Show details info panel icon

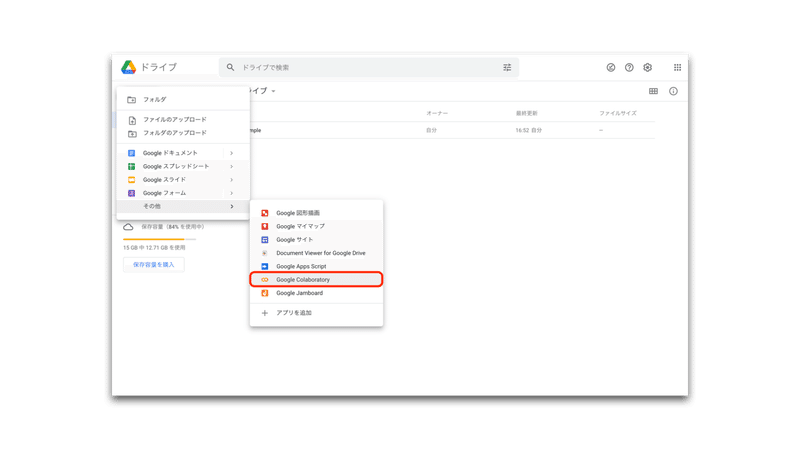tap(673, 91)
